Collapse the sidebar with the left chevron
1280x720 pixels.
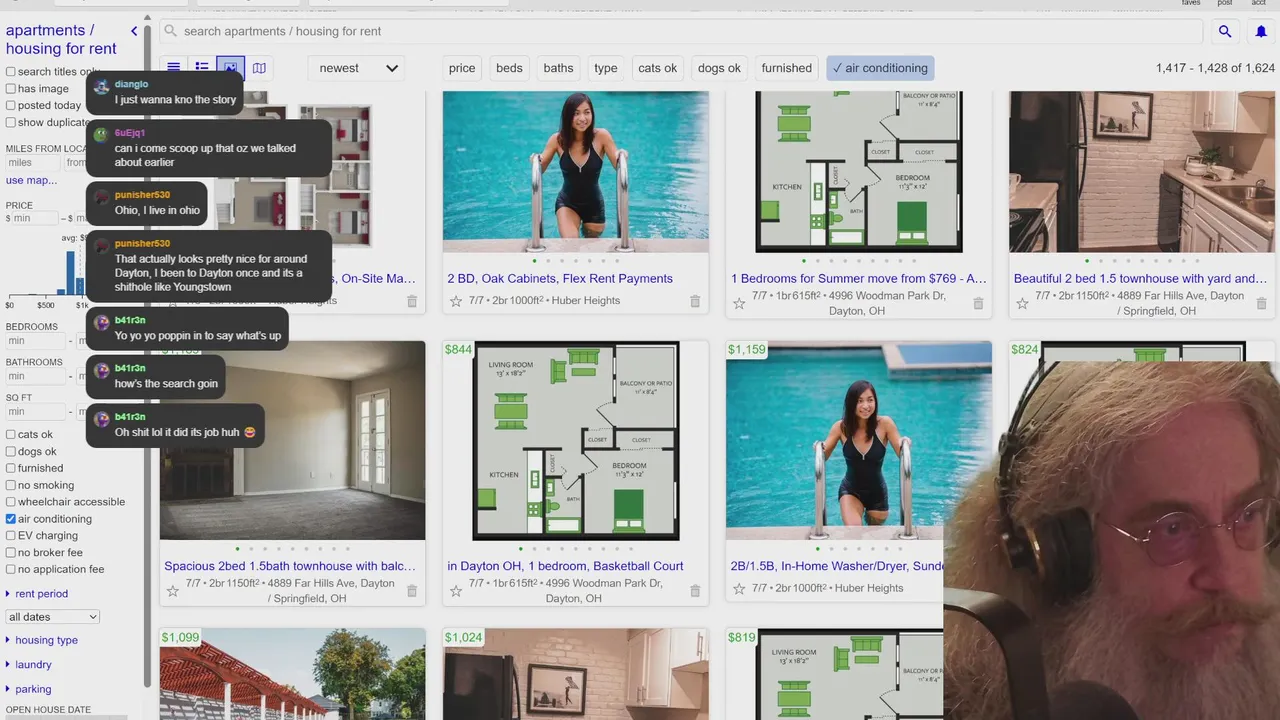[134, 31]
